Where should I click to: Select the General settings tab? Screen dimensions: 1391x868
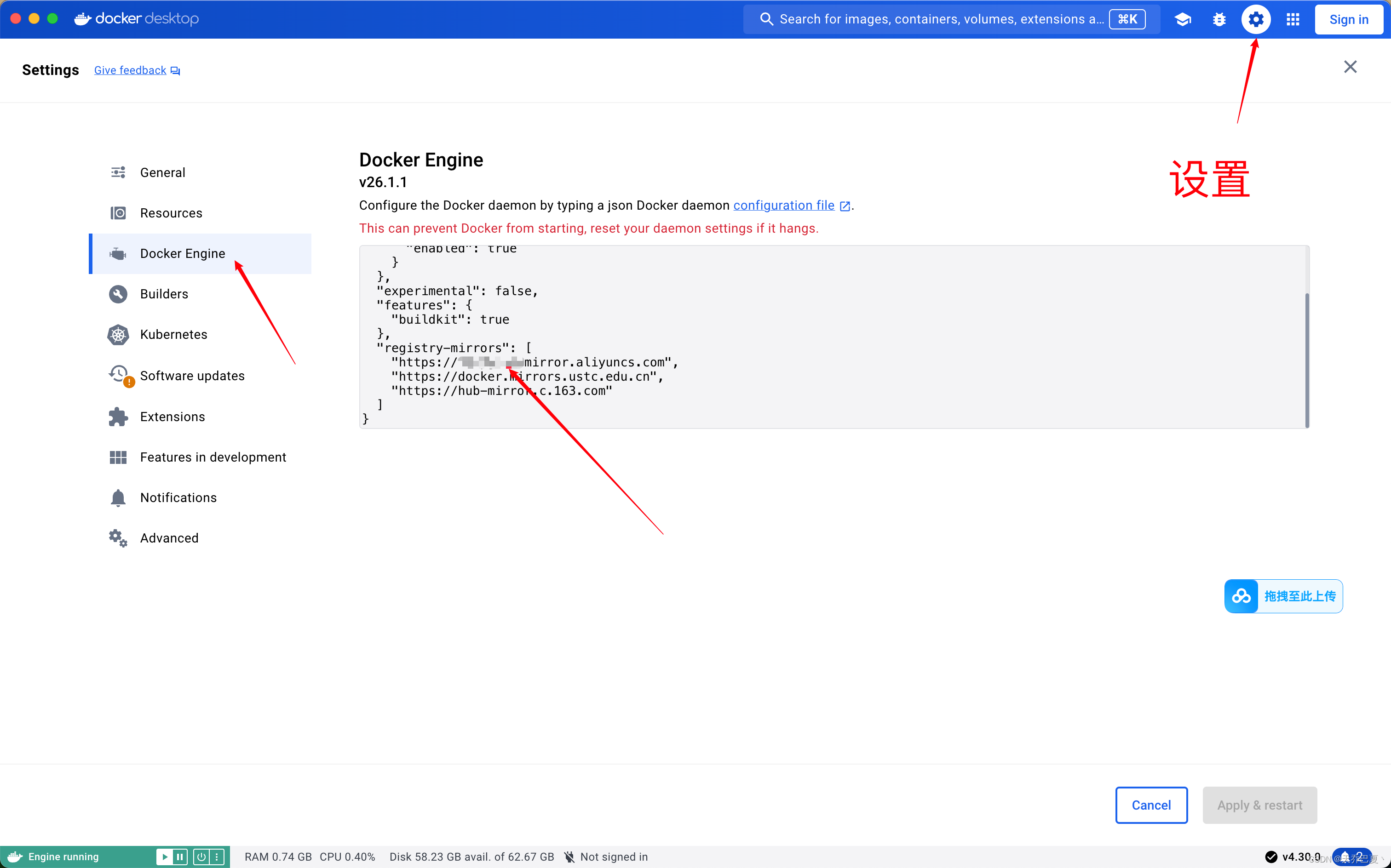(162, 172)
